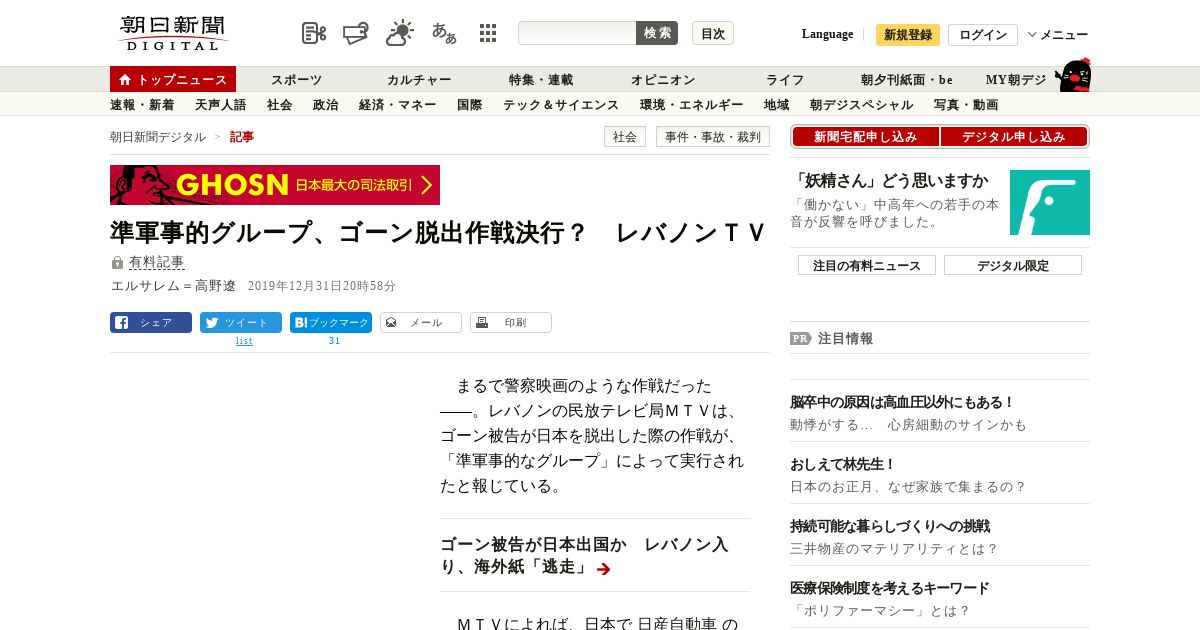This screenshot has height=630, width=1200.
Task: Open 脳卒中の原因は高血圧以外にもある！ link
Action: [903, 402]
